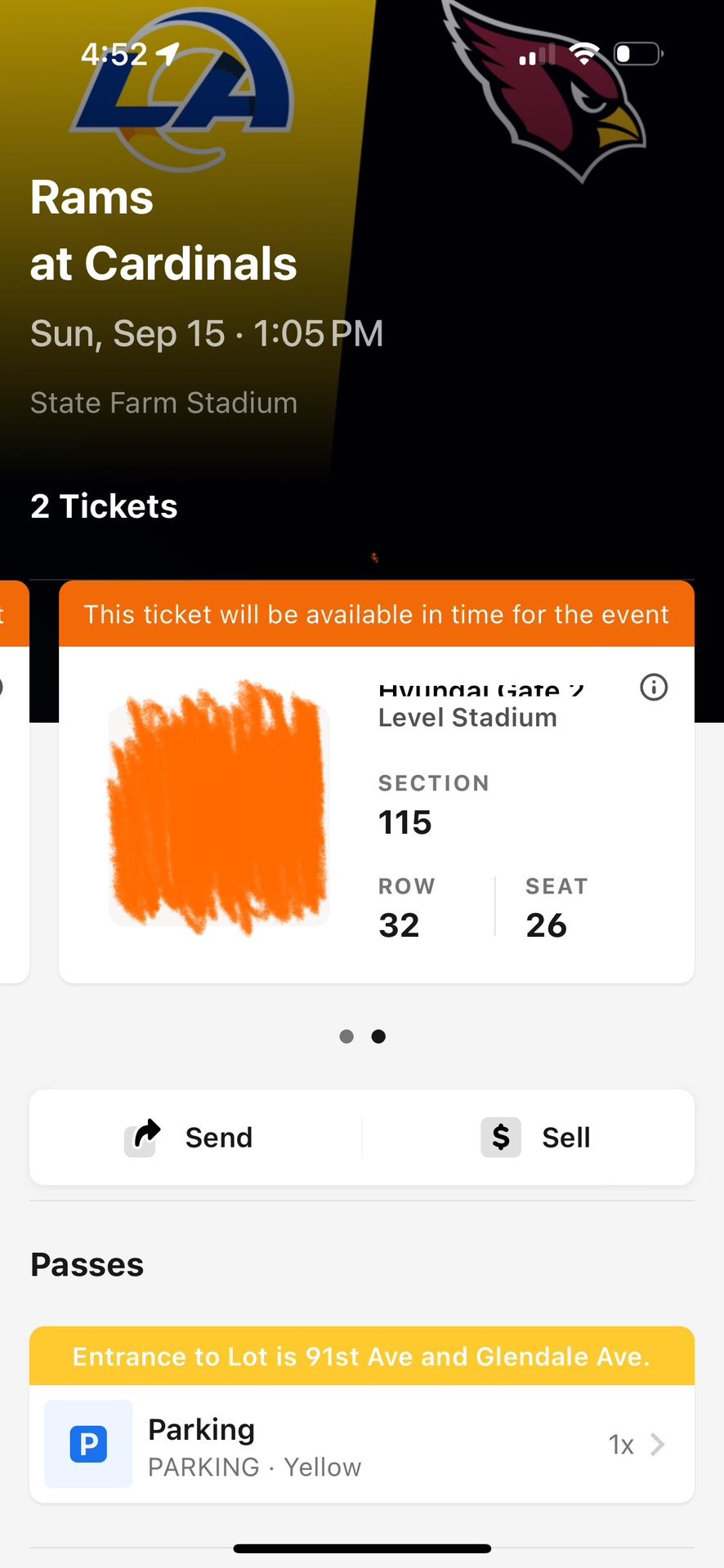Tap the State Farm Stadium venue link
The width and height of the screenshot is (724, 1568).
(x=163, y=403)
